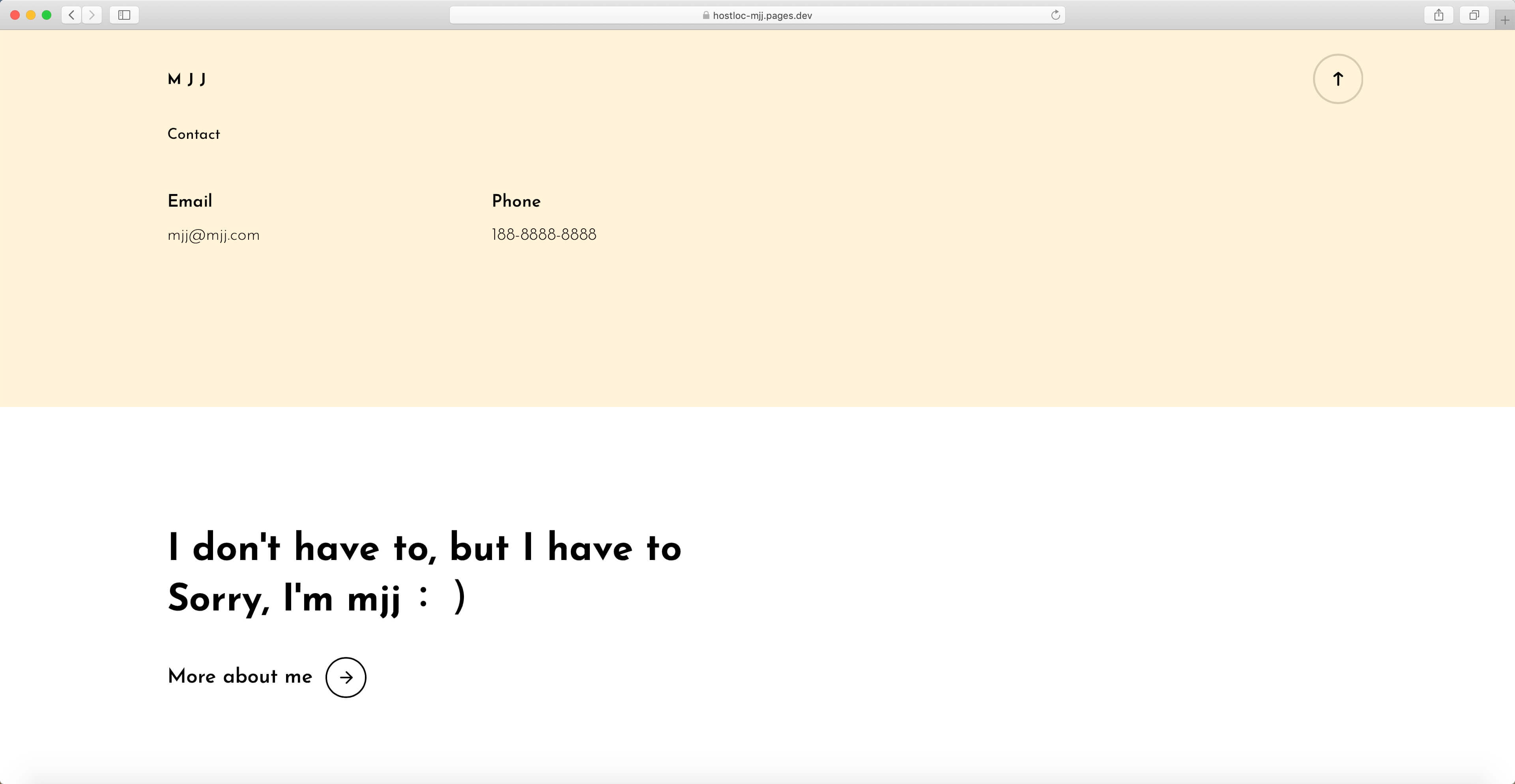
Task: Click the scroll-to-top arrow button
Action: coord(1337,79)
